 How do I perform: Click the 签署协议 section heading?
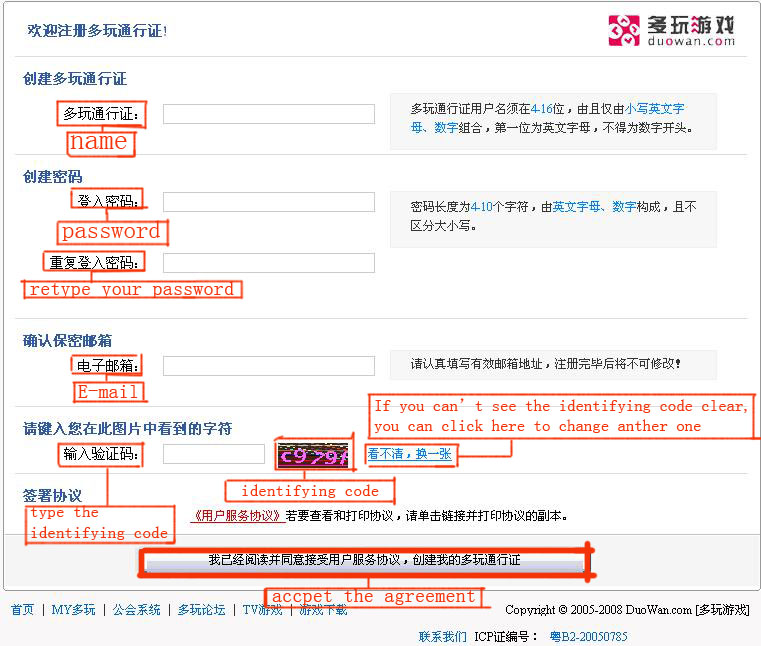[x=52, y=496]
